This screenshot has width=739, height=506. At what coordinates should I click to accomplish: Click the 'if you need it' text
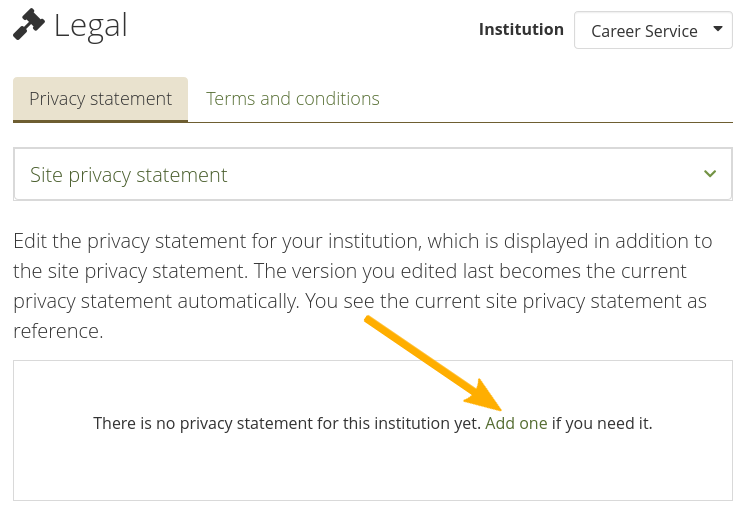coord(602,423)
